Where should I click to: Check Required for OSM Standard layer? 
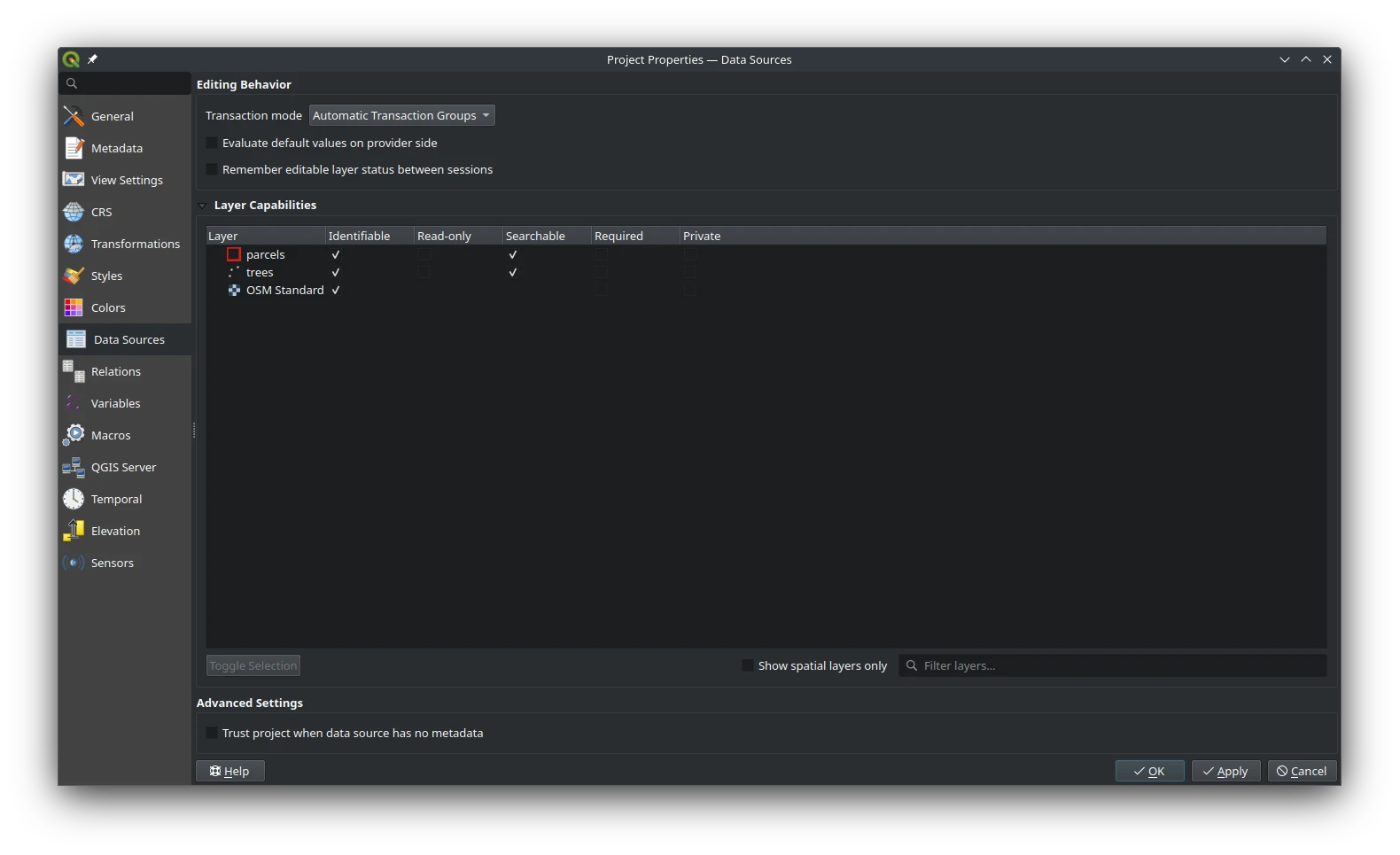pyautogui.click(x=602, y=290)
